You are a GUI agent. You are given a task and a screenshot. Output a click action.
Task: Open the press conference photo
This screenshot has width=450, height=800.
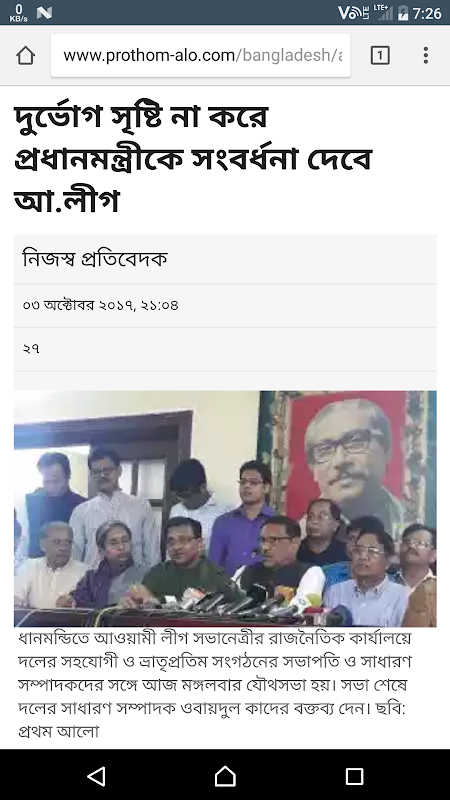coord(225,509)
